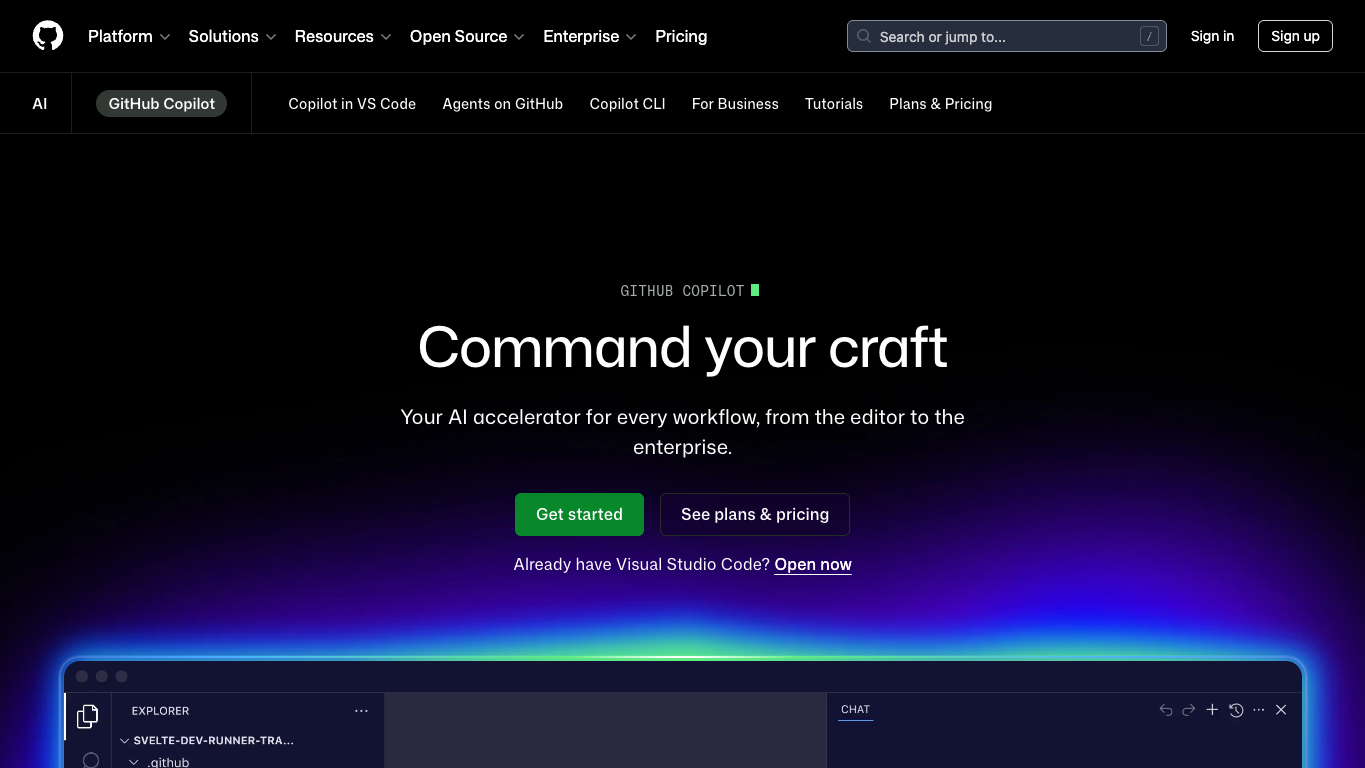The height and width of the screenshot is (768, 1365).
Task: Open Plans & Pricing in the sub navigation
Action: point(941,104)
